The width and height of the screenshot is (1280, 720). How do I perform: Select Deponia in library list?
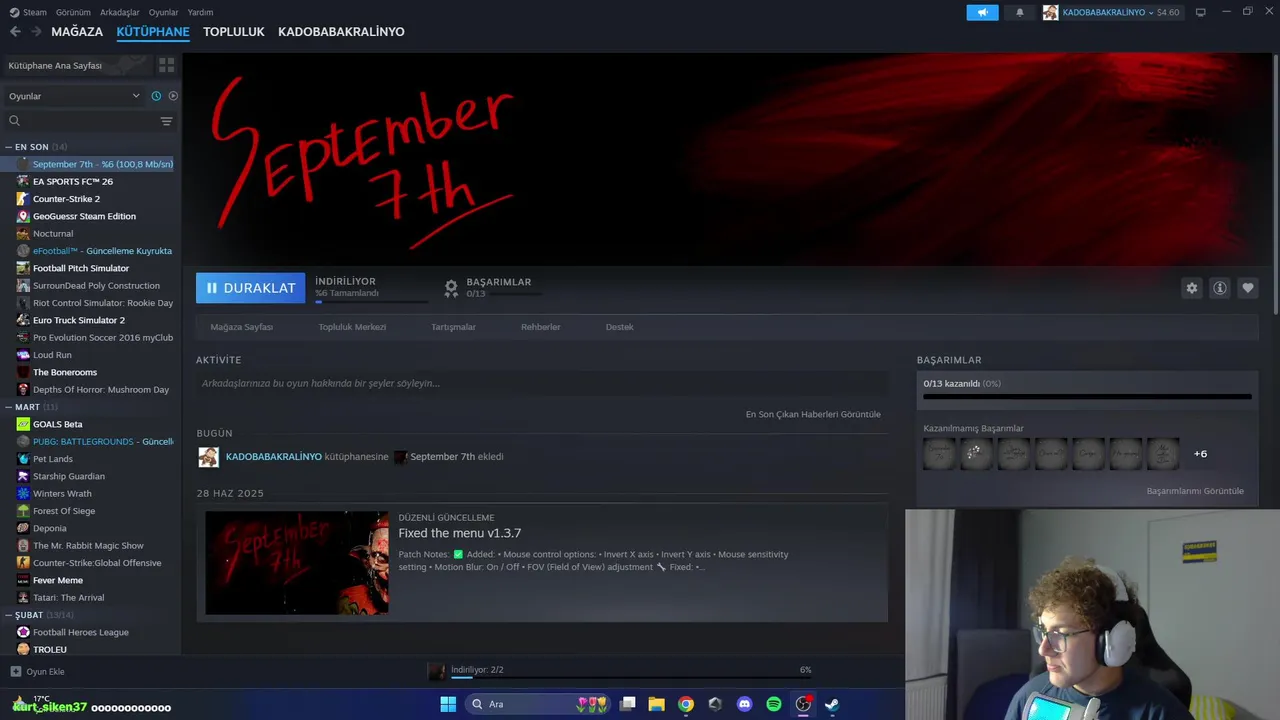tap(50, 528)
